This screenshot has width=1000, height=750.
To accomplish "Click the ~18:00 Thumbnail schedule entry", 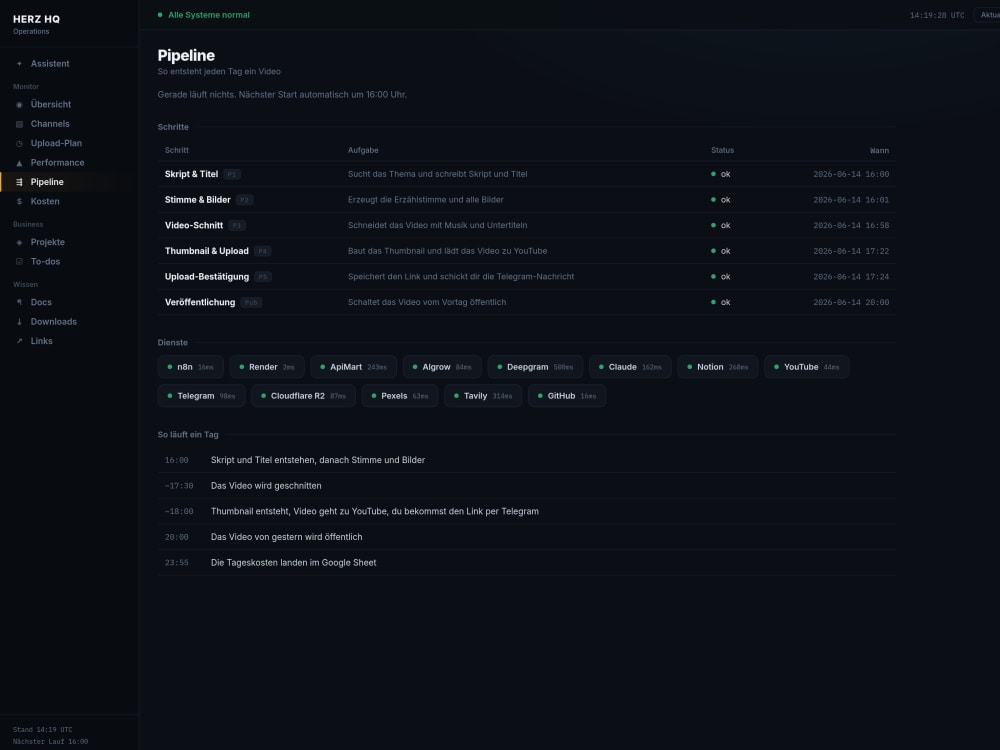I will point(526,511).
